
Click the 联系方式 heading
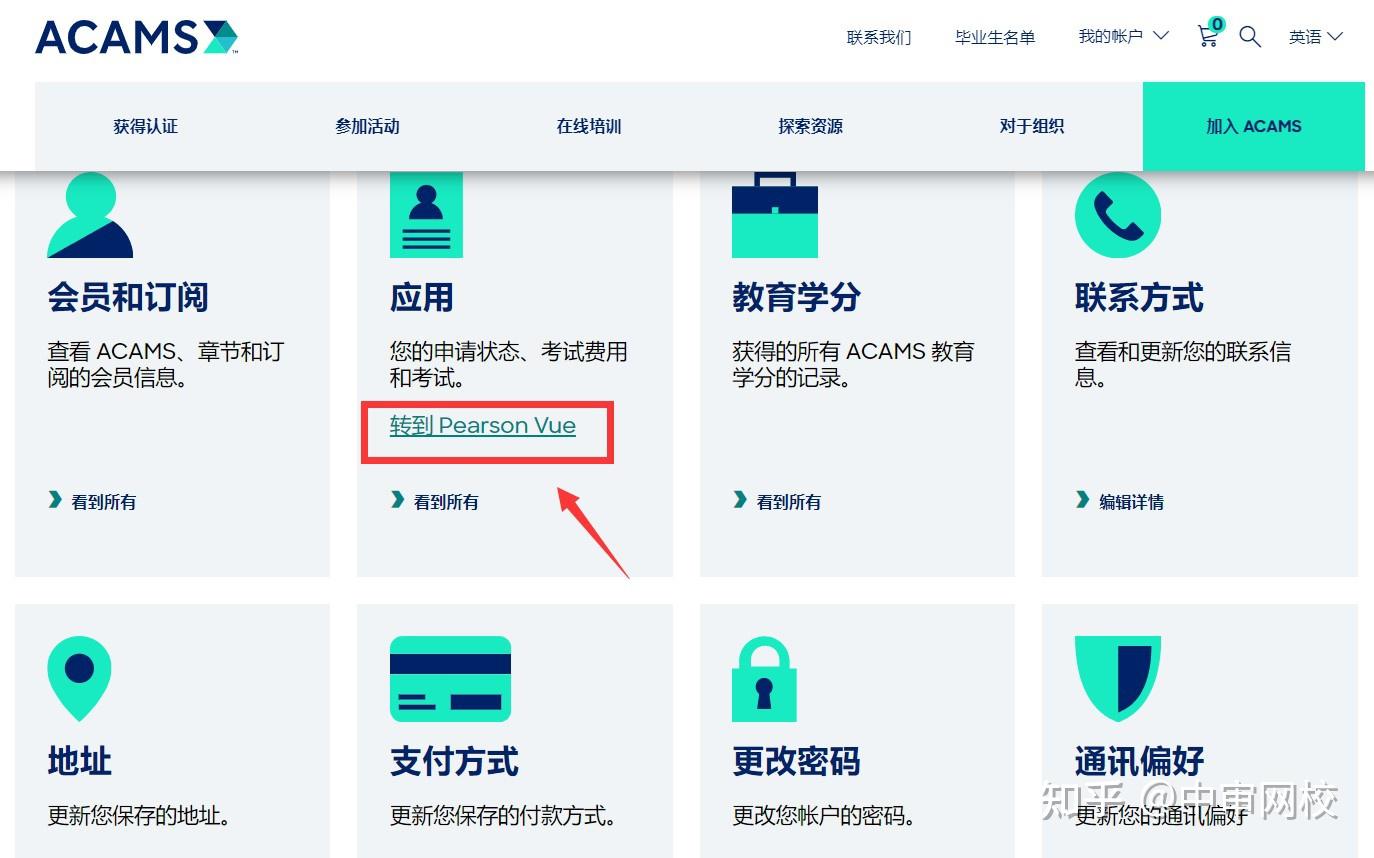(x=1139, y=297)
